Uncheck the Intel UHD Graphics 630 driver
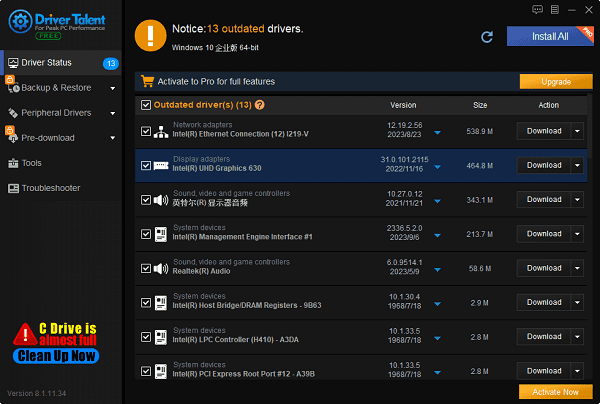Viewport: 600px width, 404px height. point(146,166)
